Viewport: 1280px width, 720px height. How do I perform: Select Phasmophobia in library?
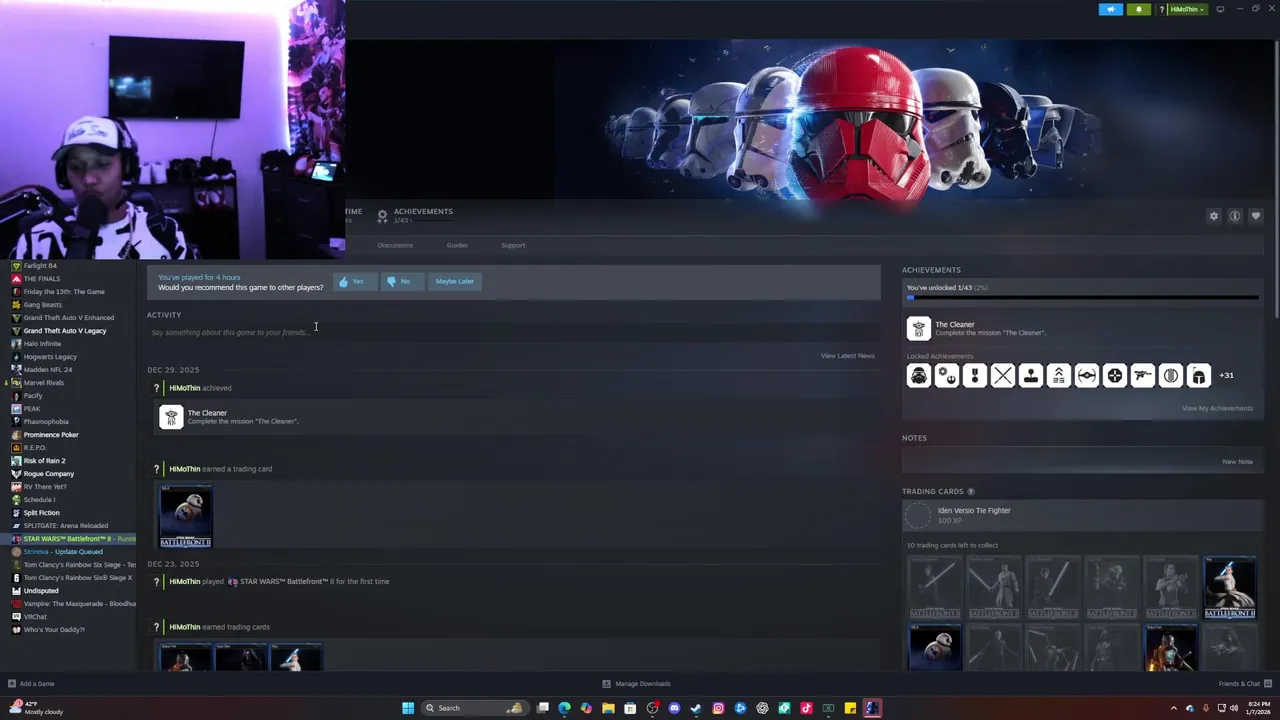46,422
